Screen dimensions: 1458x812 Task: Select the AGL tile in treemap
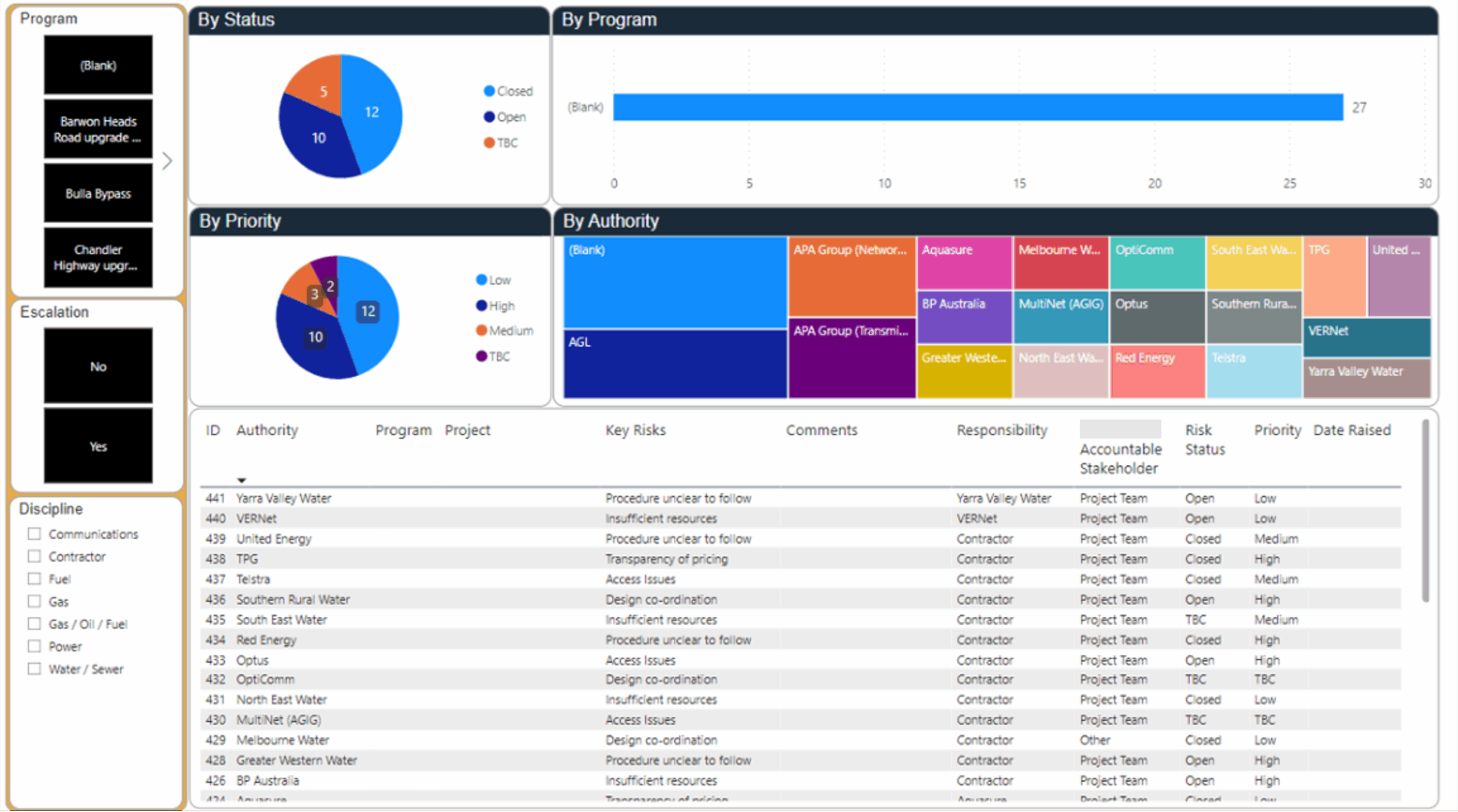[675, 364]
